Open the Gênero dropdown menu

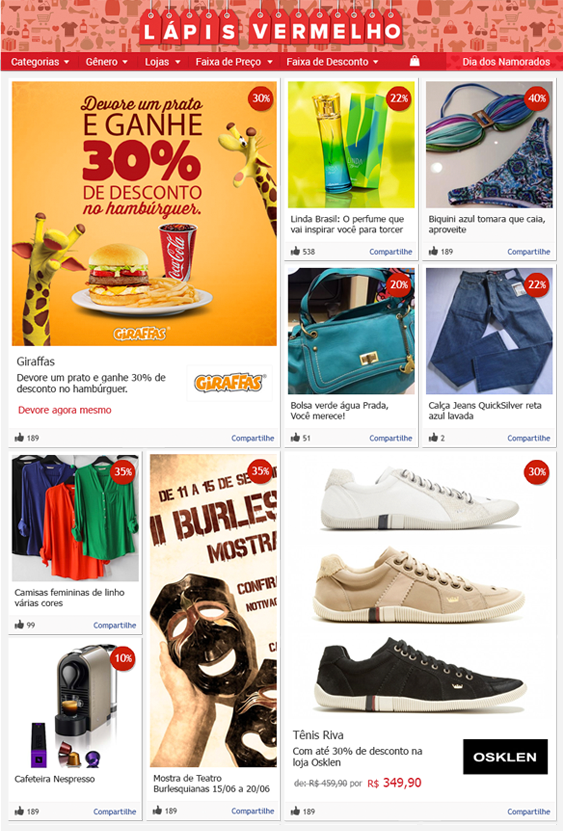(107, 61)
